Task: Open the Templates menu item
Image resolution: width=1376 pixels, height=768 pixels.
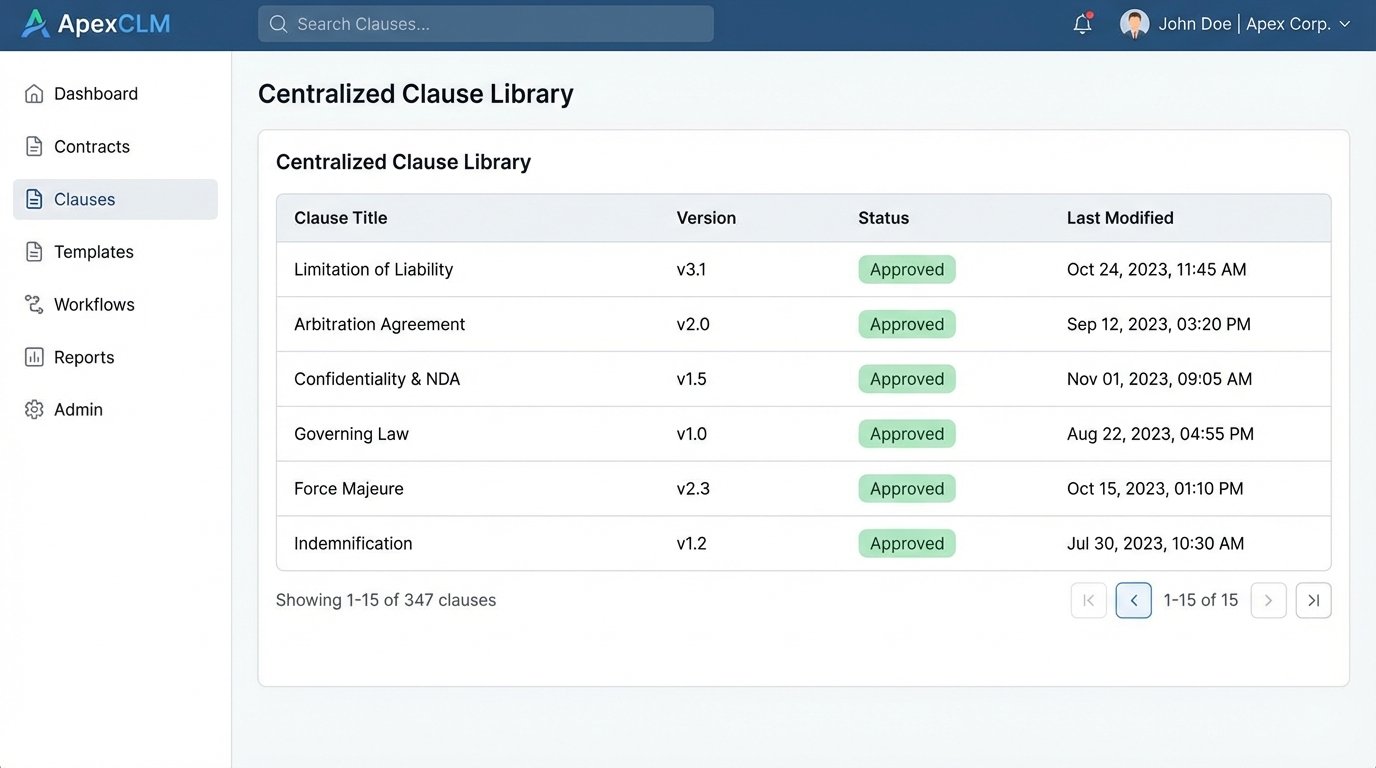Action: point(93,252)
